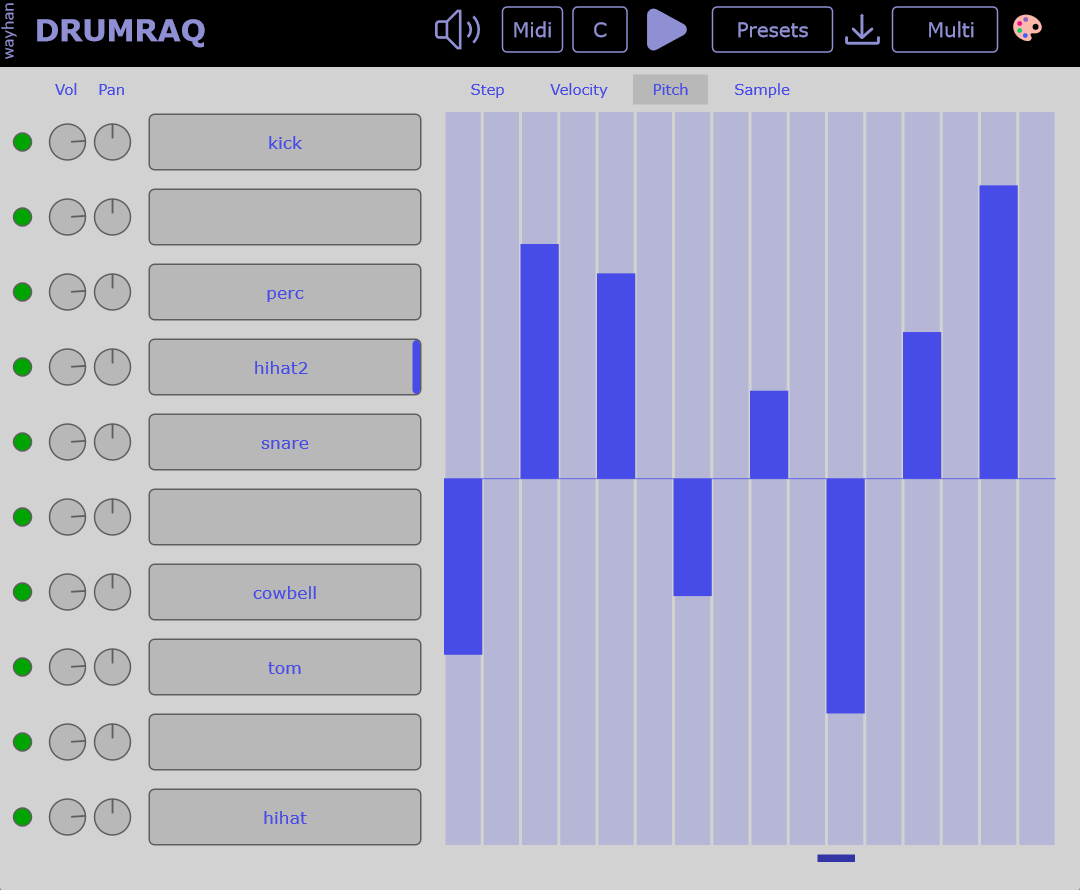This screenshot has height=890, width=1080.
Task: Switch to the Step tab
Action: [x=487, y=90]
